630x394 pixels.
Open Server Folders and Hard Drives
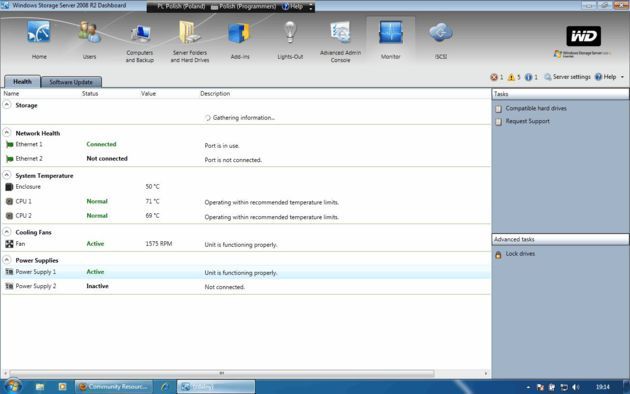point(190,41)
